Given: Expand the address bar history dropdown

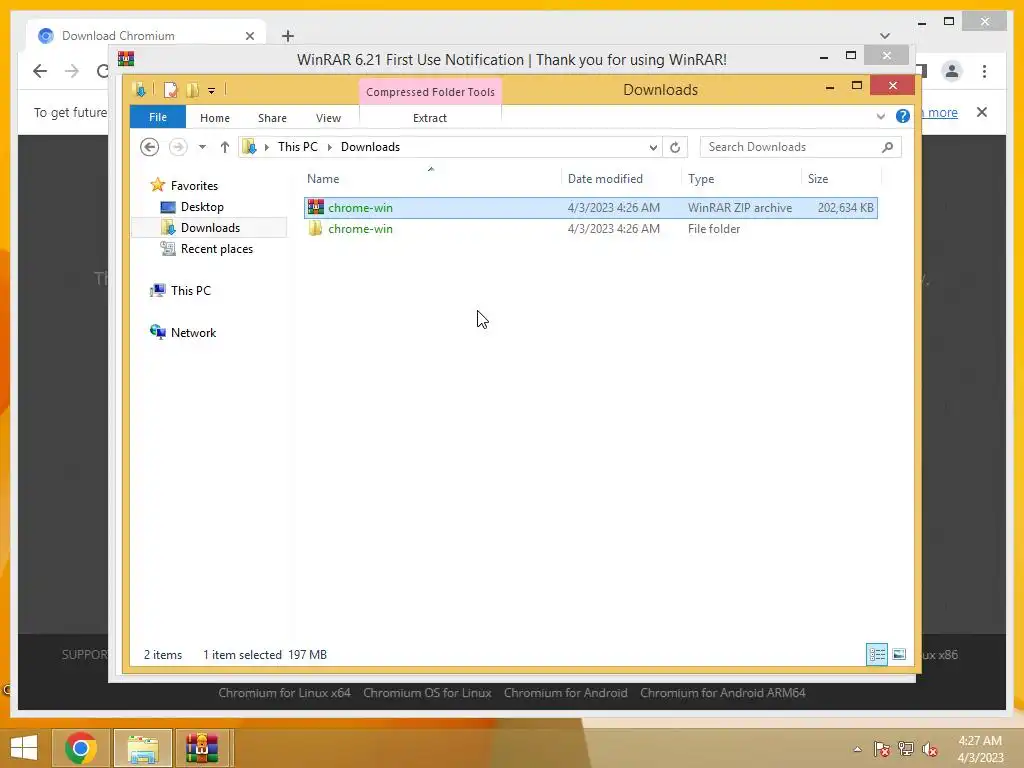Looking at the screenshot, I should pyautogui.click(x=652, y=148).
